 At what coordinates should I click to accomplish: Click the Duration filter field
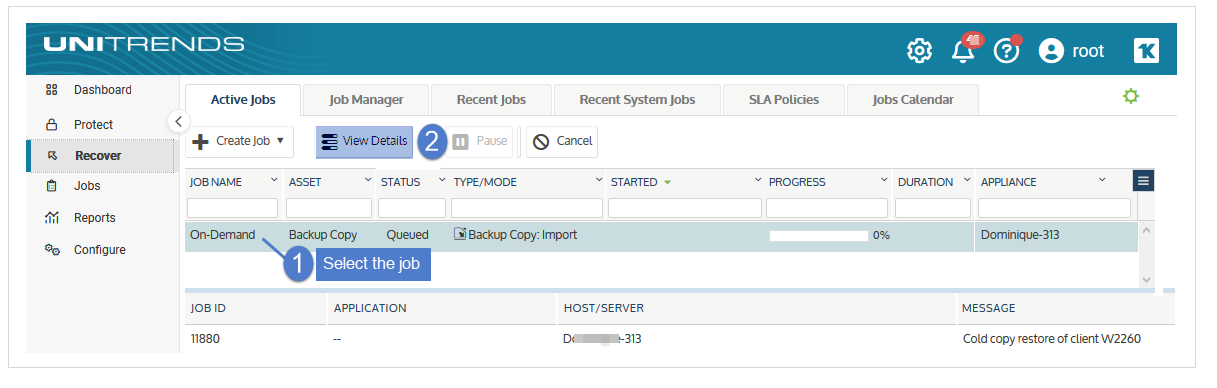coord(934,208)
